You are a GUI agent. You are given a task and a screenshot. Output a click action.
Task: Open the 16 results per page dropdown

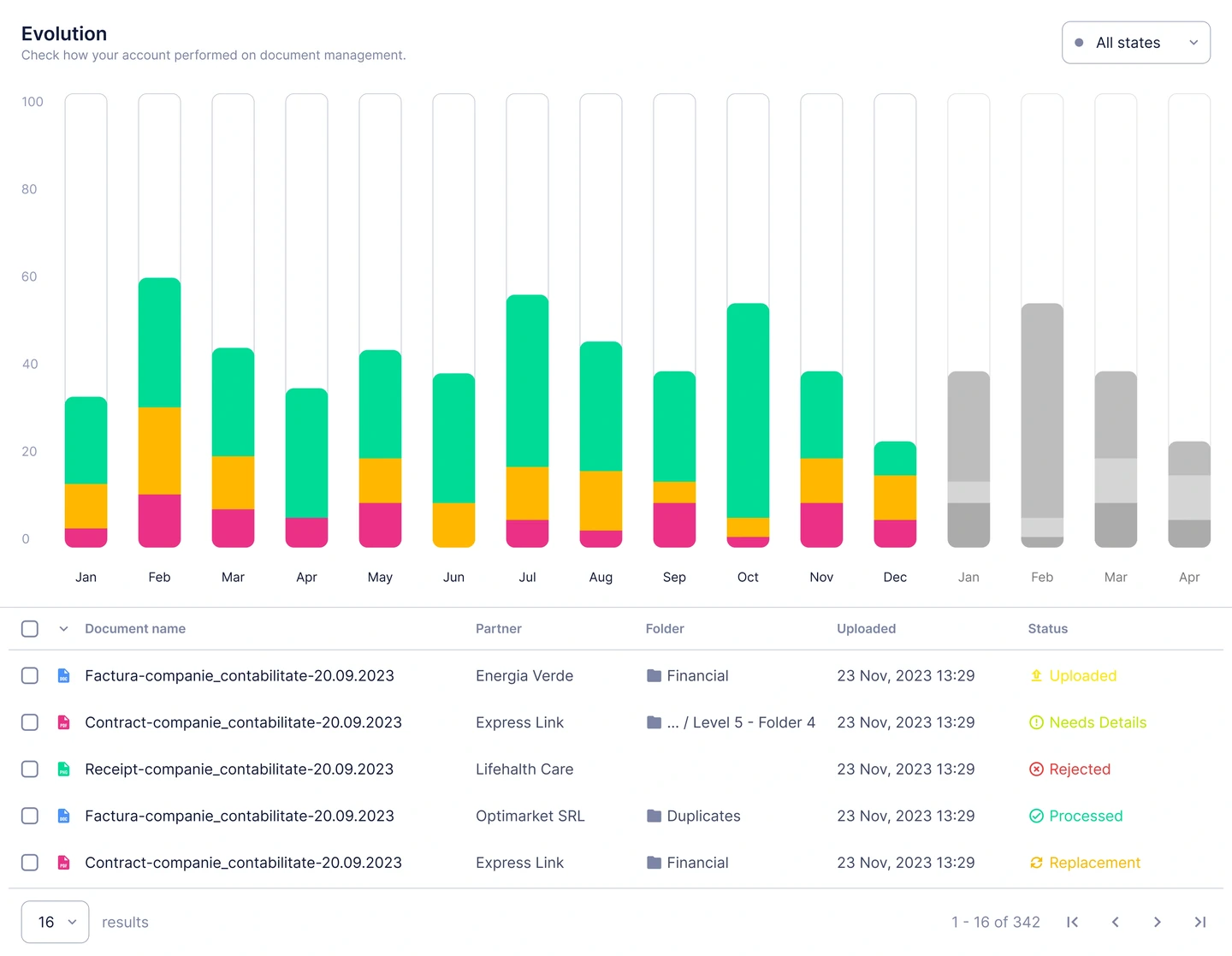pyautogui.click(x=55, y=922)
